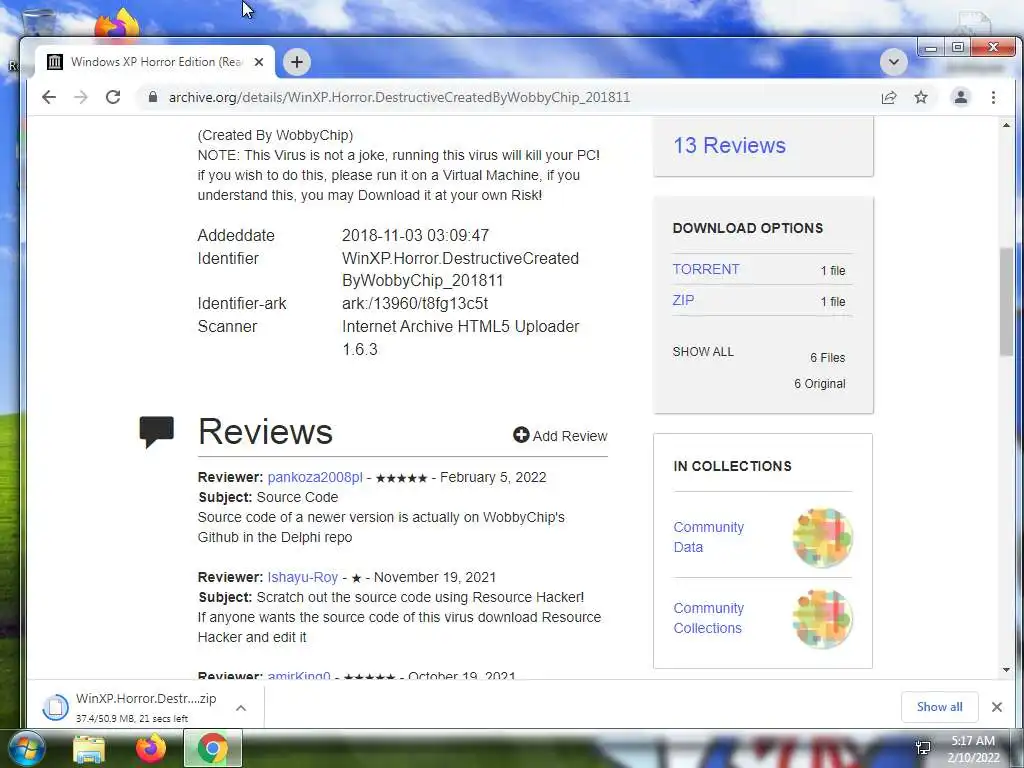
Task: Open the Chrome profile avatar icon
Action: (x=961, y=97)
